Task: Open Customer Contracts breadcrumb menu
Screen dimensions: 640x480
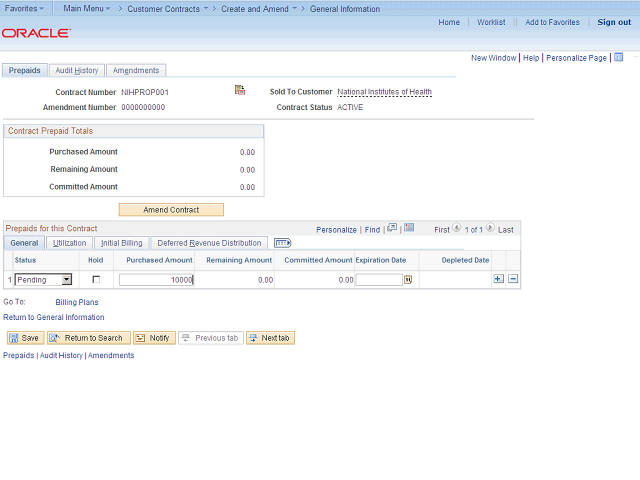Action: coord(168,9)
